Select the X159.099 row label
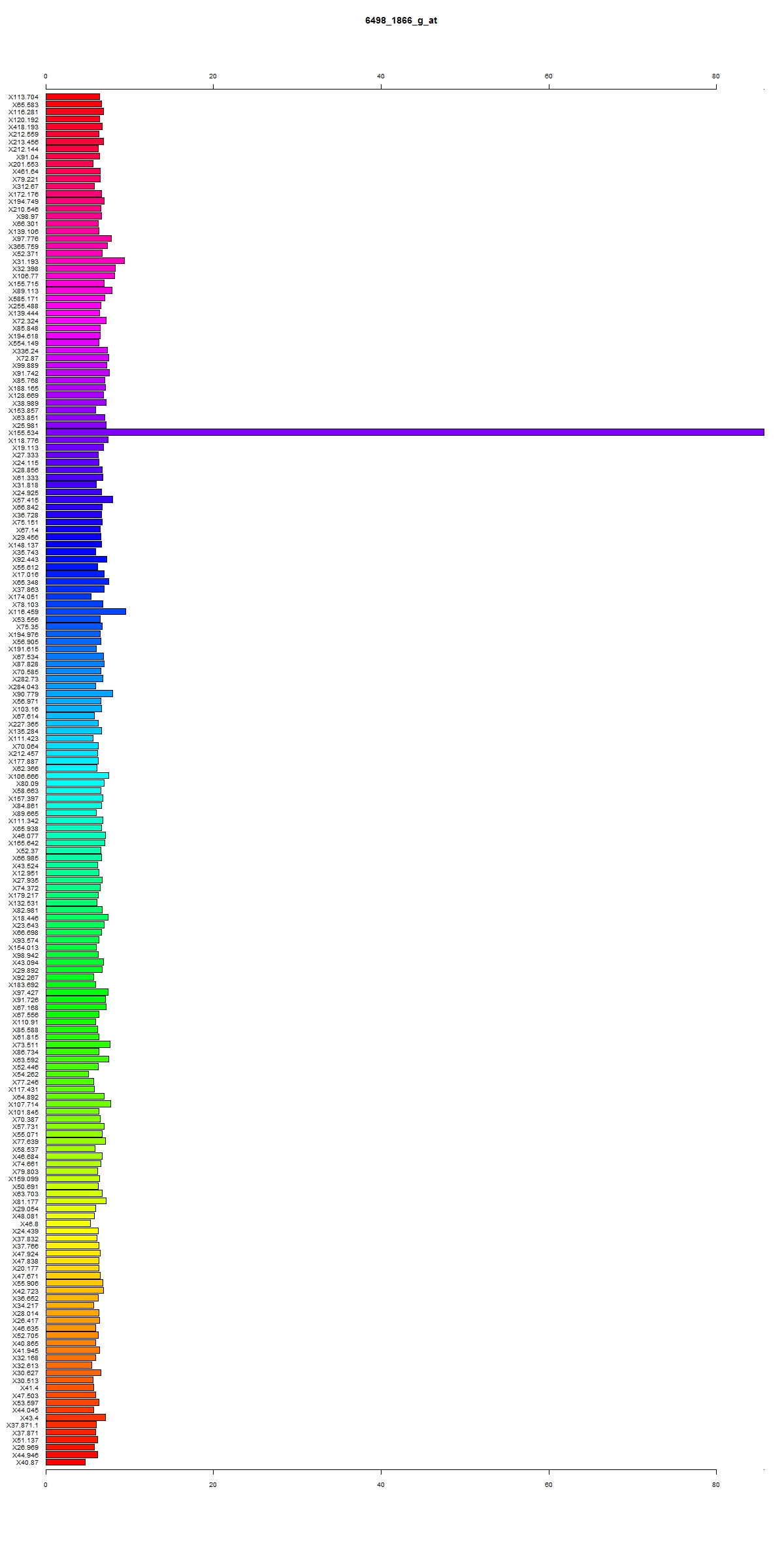Screen dimensions: 784x1568 point(24,1179)
